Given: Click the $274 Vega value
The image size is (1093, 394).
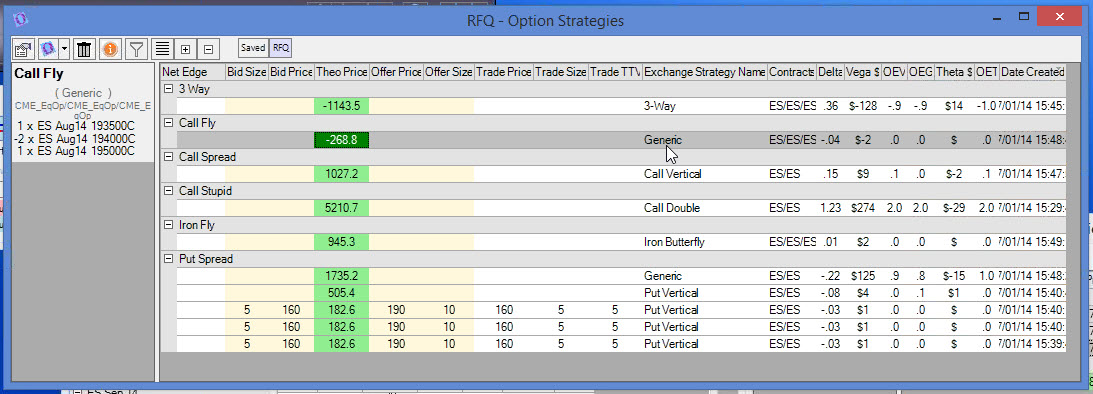Looking at the screenshot, I should 862,209.
